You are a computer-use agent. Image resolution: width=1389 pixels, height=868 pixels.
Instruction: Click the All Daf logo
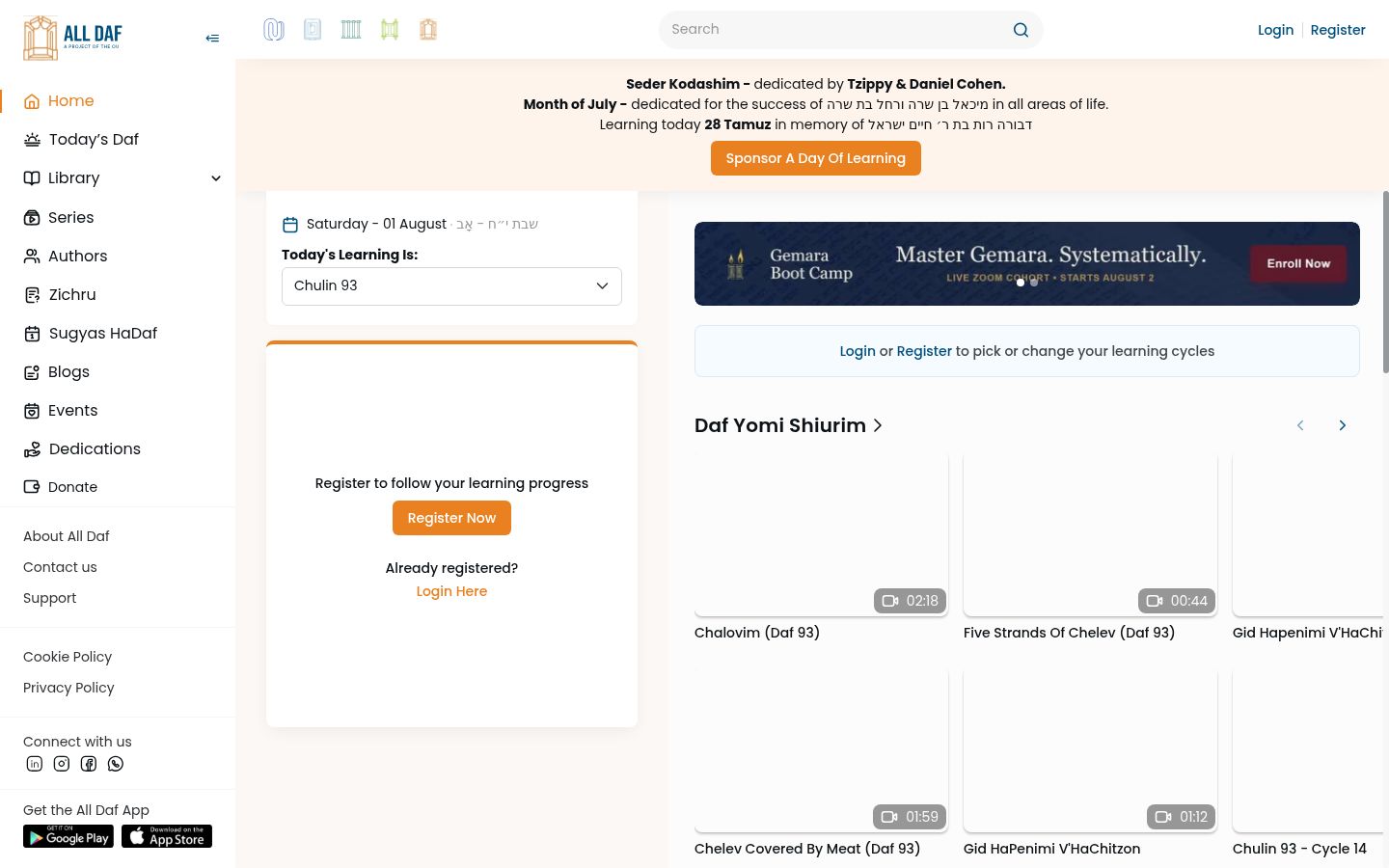73,38
